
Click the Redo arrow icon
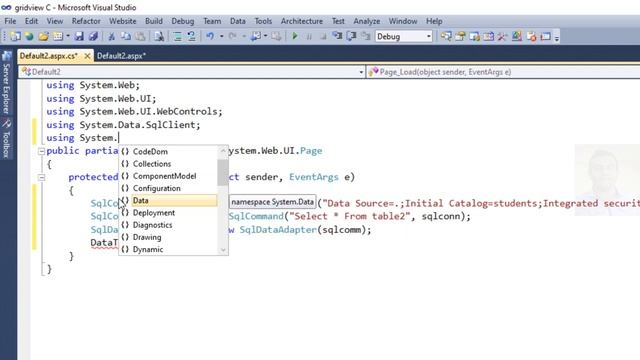[x=233, y=36]
